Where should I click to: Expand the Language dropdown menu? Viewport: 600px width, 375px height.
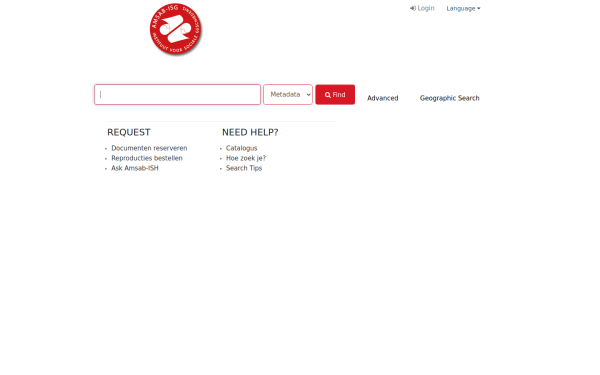pyautogui.click(x=463, y=8)
